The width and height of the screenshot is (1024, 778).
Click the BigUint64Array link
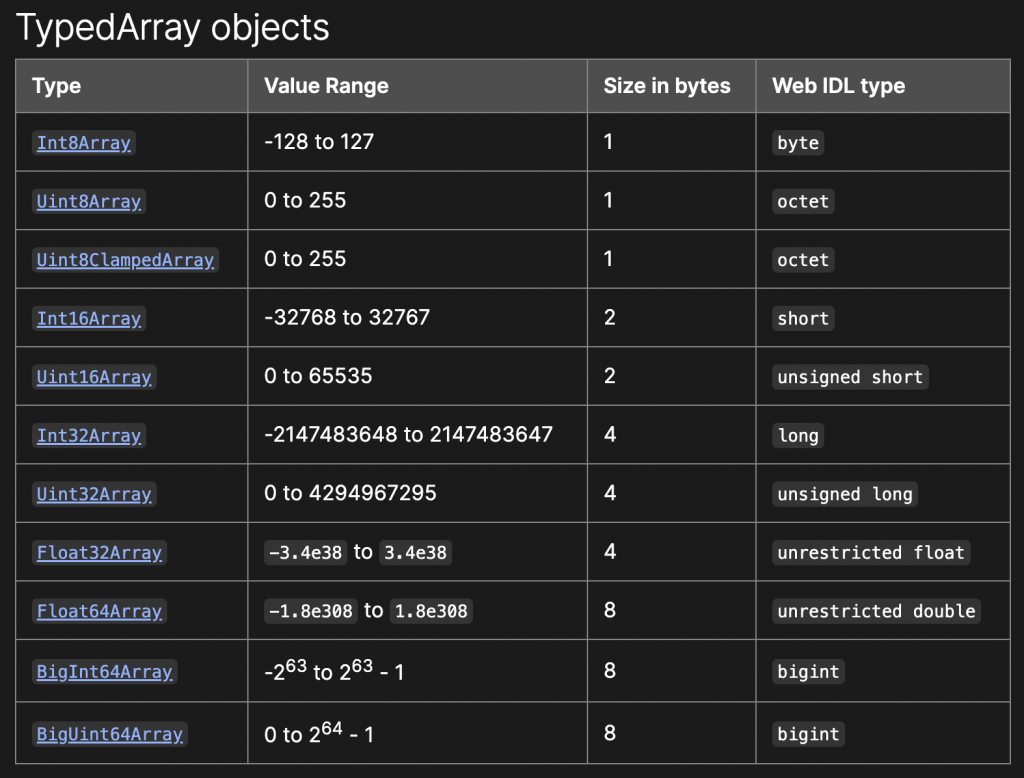(x=110, y=734)
